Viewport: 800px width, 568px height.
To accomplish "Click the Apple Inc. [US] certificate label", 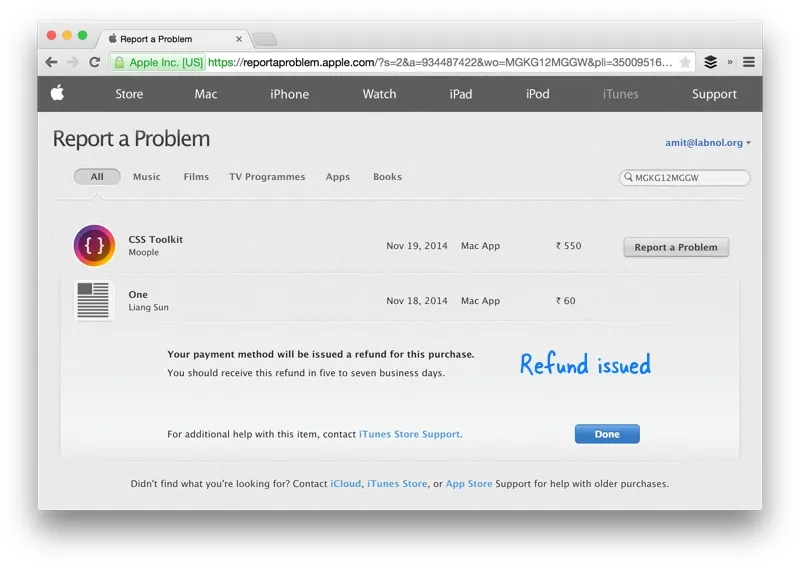I will 166,63.
